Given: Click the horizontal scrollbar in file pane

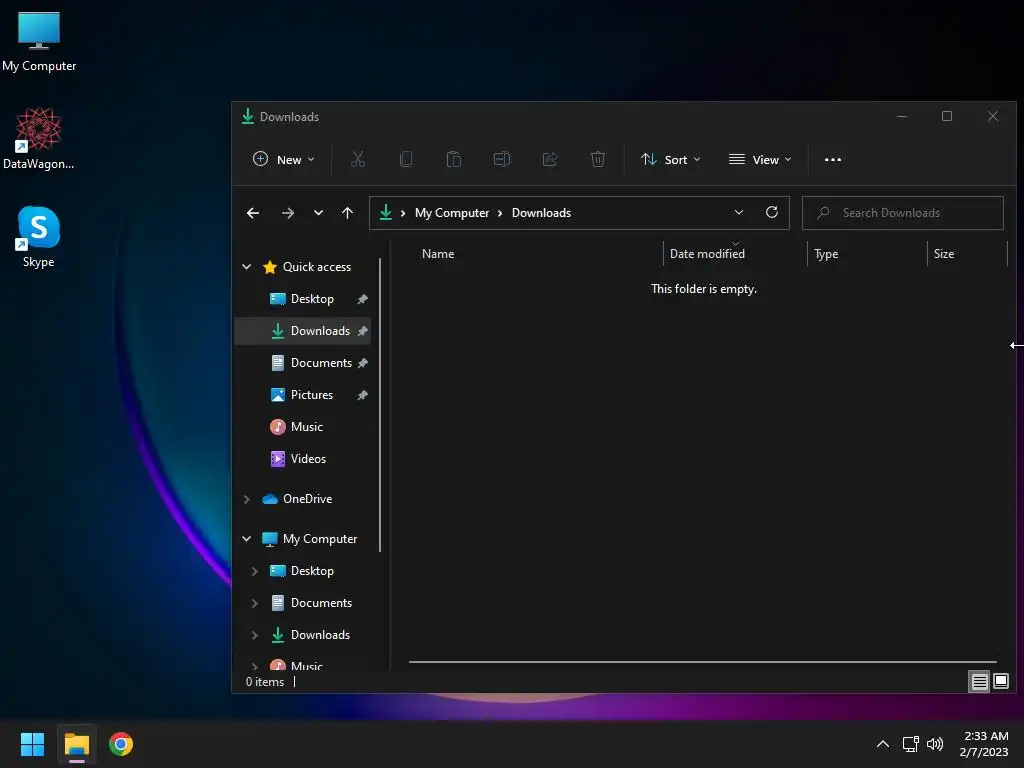Looking at the screenshot, I should point(703,662).
